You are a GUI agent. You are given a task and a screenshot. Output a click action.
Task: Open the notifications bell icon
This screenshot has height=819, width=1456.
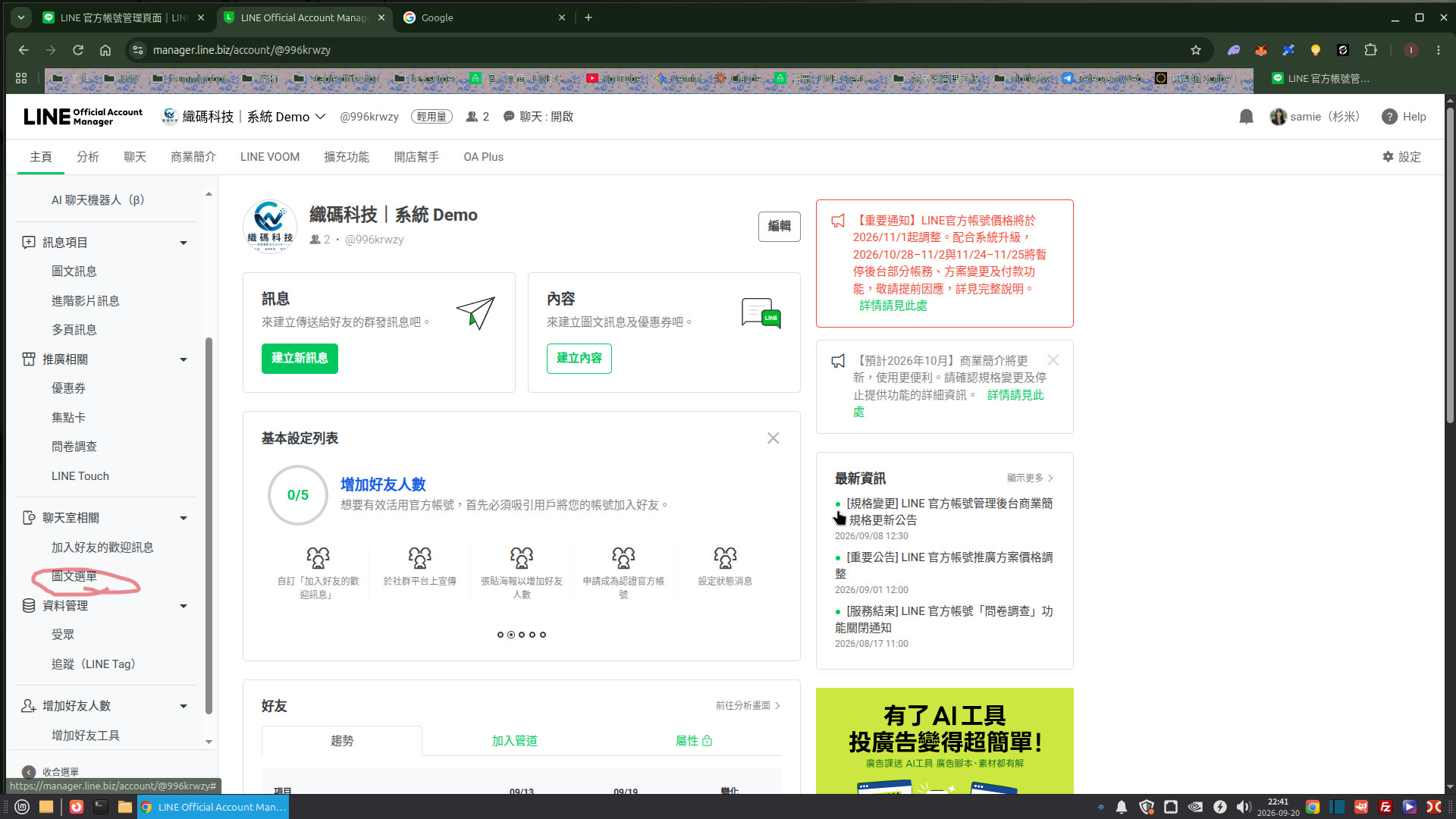click(x=1246, y=117)
